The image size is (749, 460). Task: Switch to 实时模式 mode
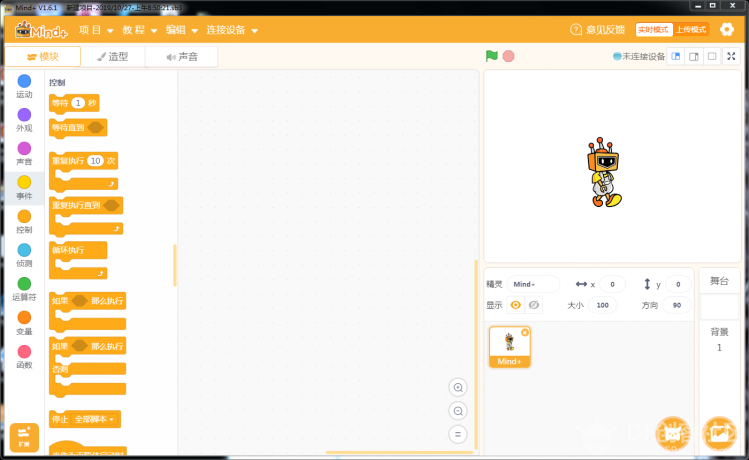point(653,30)
